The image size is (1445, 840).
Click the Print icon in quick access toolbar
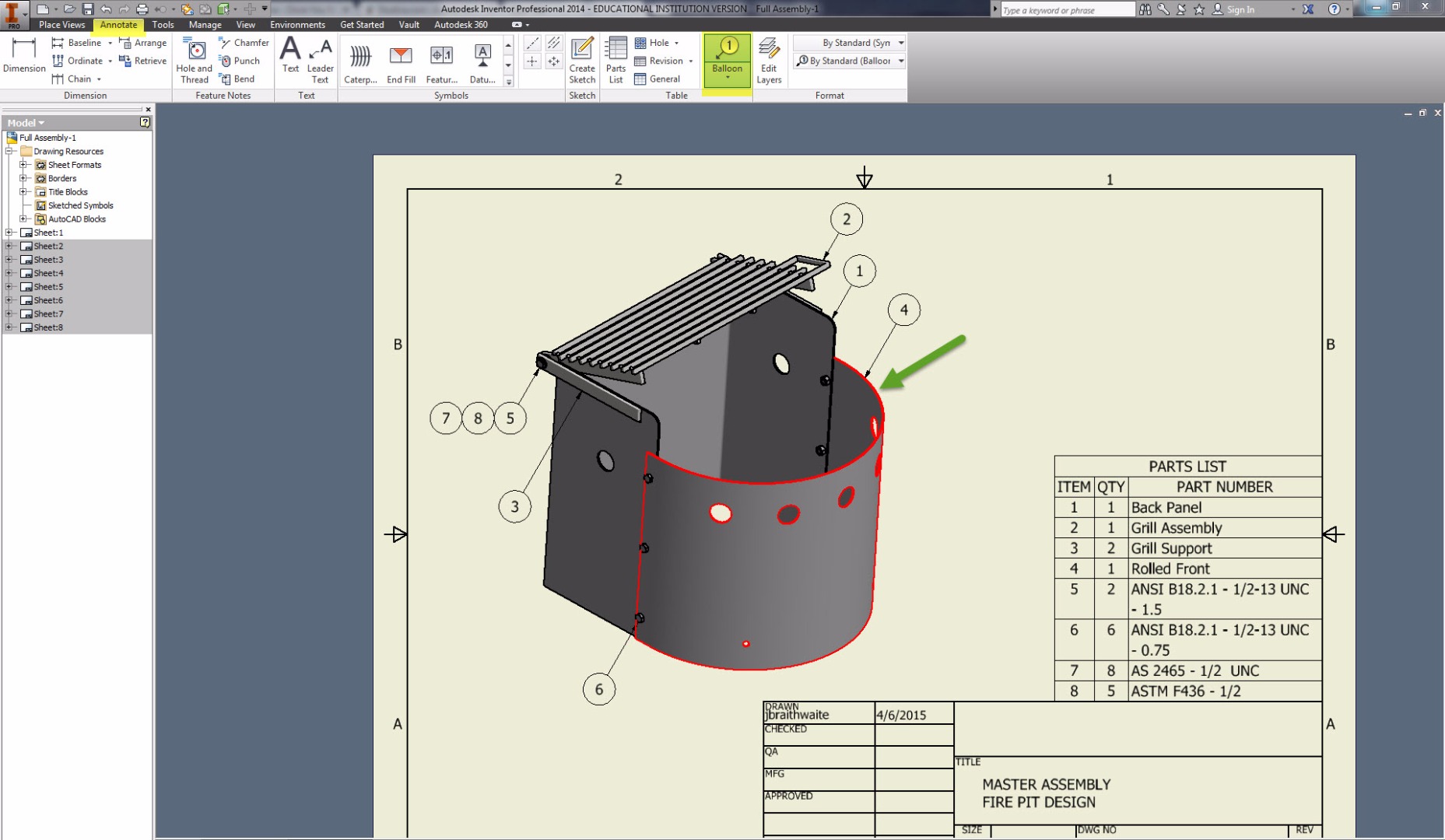pos(142,9)
